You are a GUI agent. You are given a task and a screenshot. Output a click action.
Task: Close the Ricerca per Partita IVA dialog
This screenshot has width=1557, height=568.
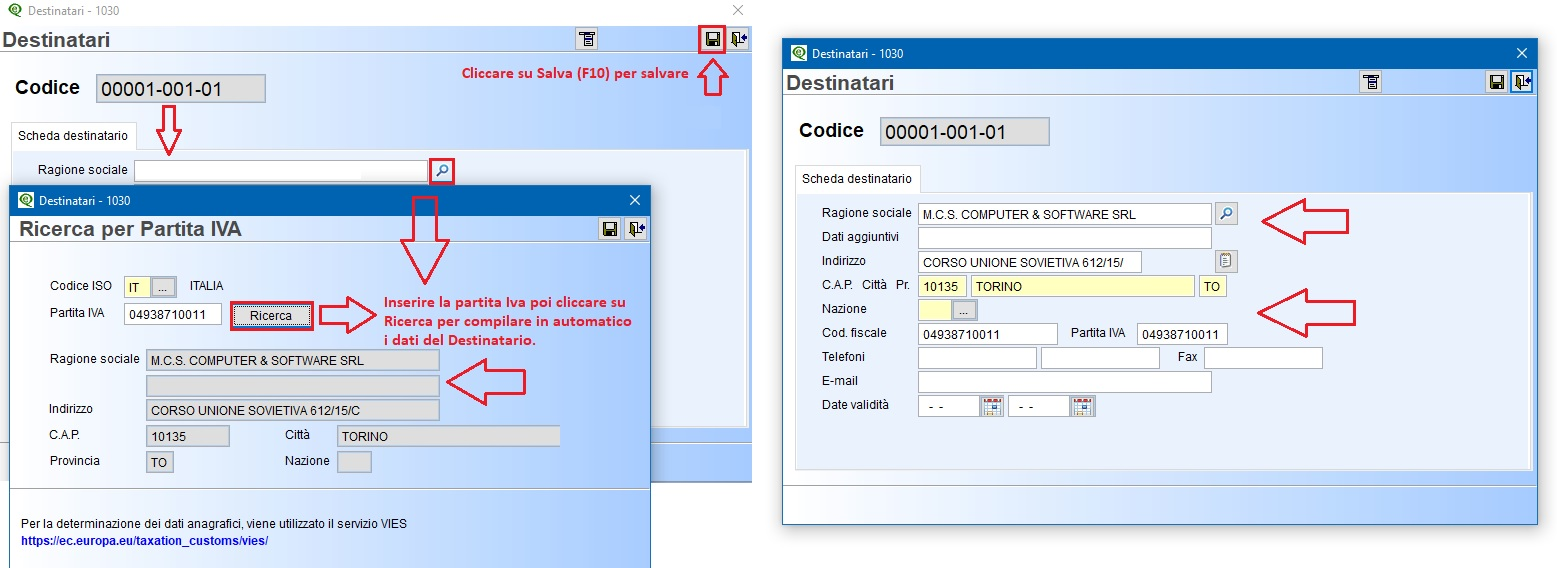(x=634, y=200)
